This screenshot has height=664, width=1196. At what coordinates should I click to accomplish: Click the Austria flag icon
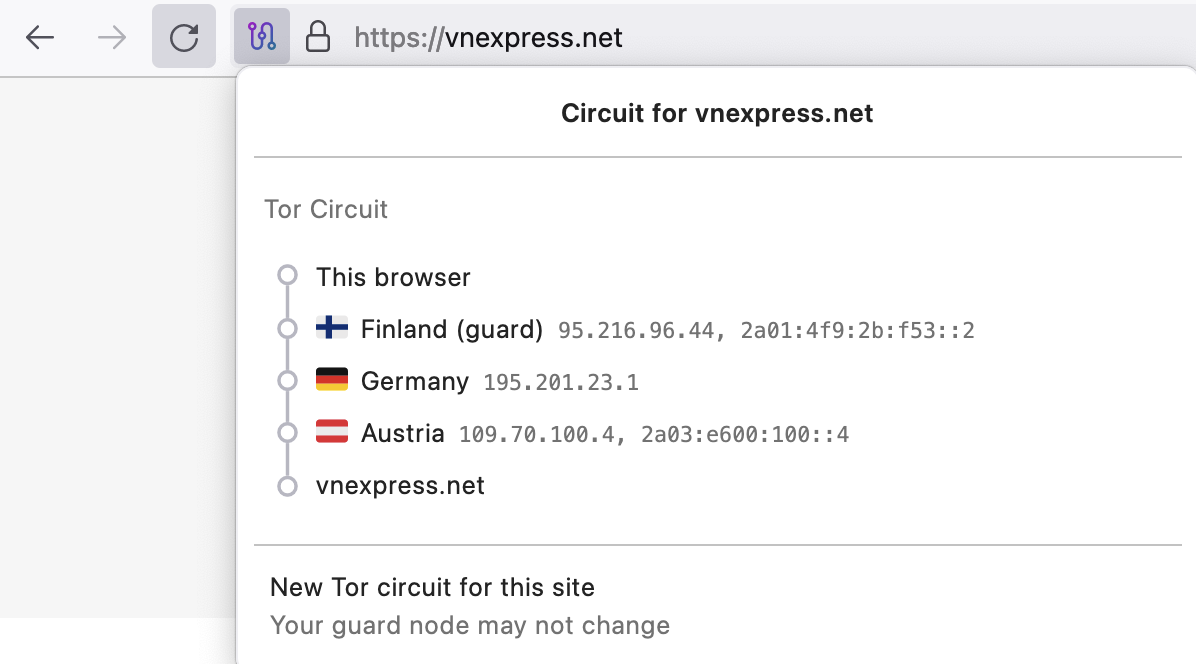tap(332, 432)
